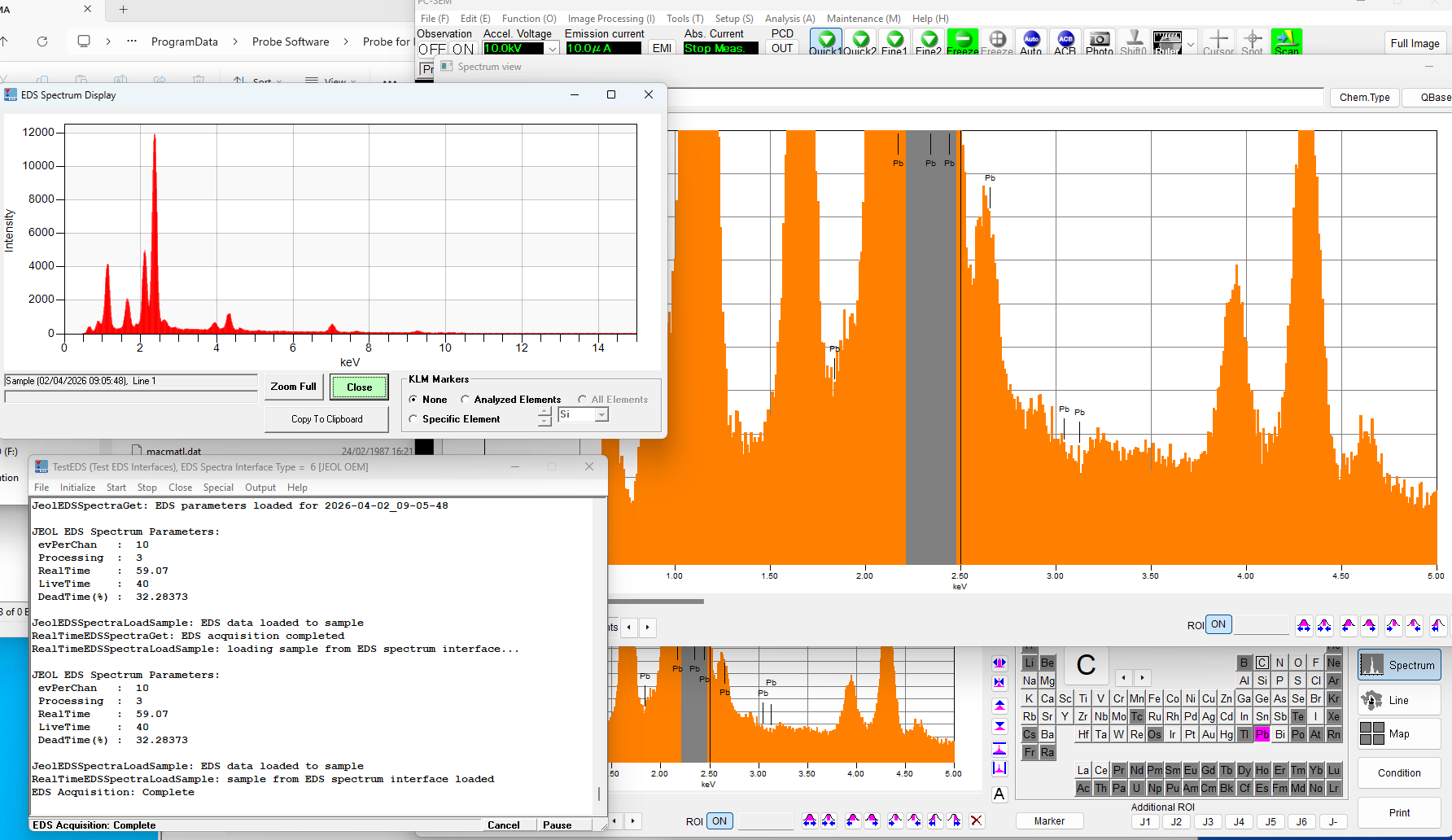Select Line analysis mode
Image resolution: width=1452 pixels, height=840 pixels.
click(x=1398, y=700)
